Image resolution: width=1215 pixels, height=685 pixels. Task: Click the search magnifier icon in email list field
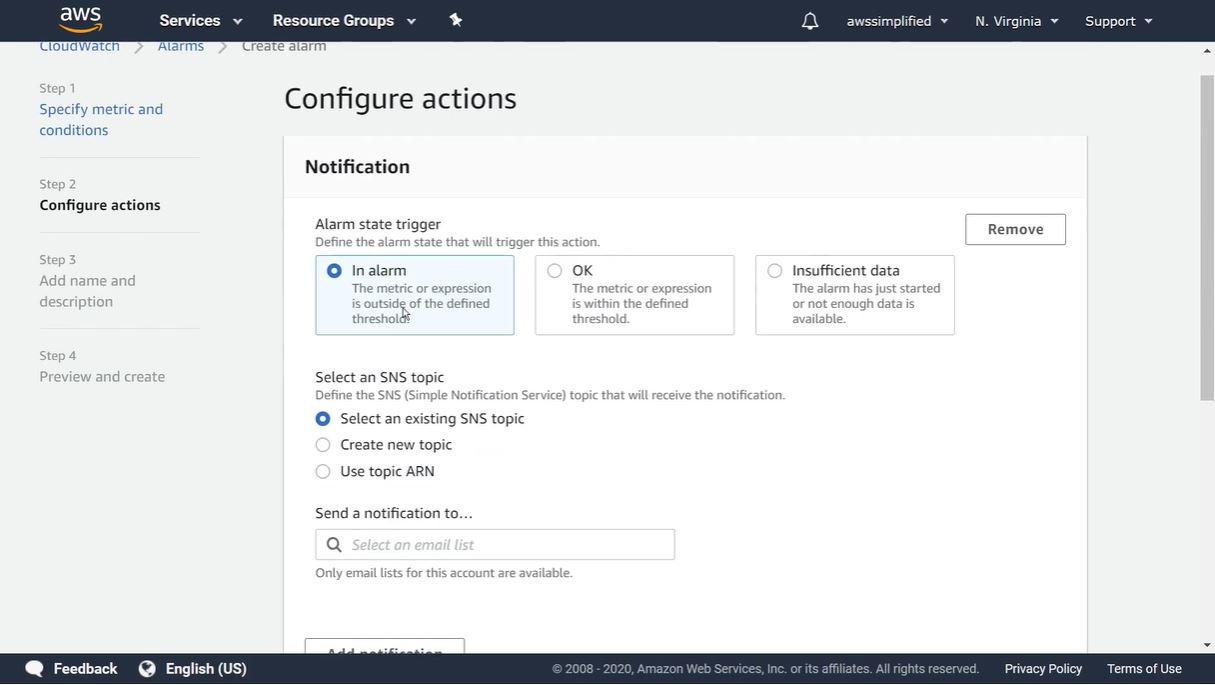coord(334,545)
